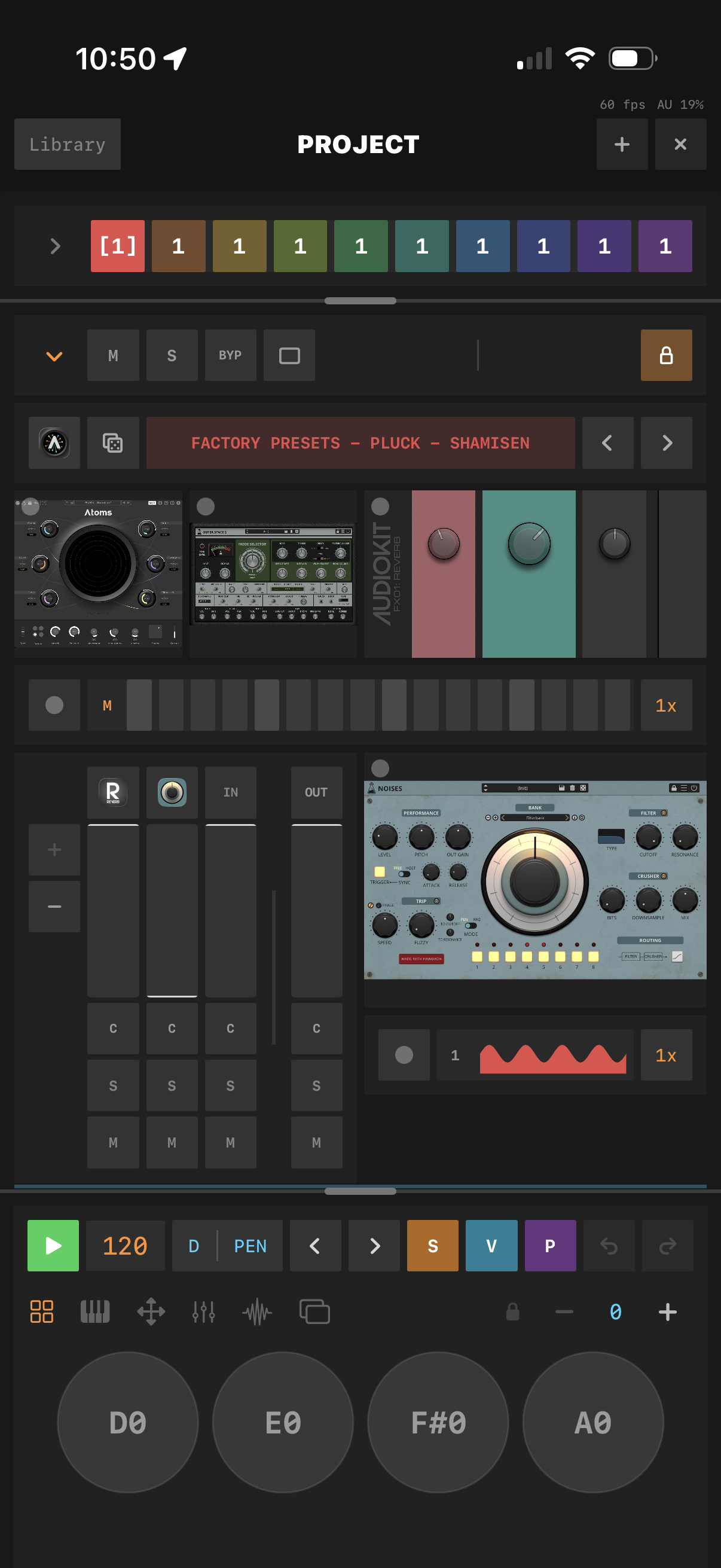
Task: Toggle the track solo S button
Action: 172,355
